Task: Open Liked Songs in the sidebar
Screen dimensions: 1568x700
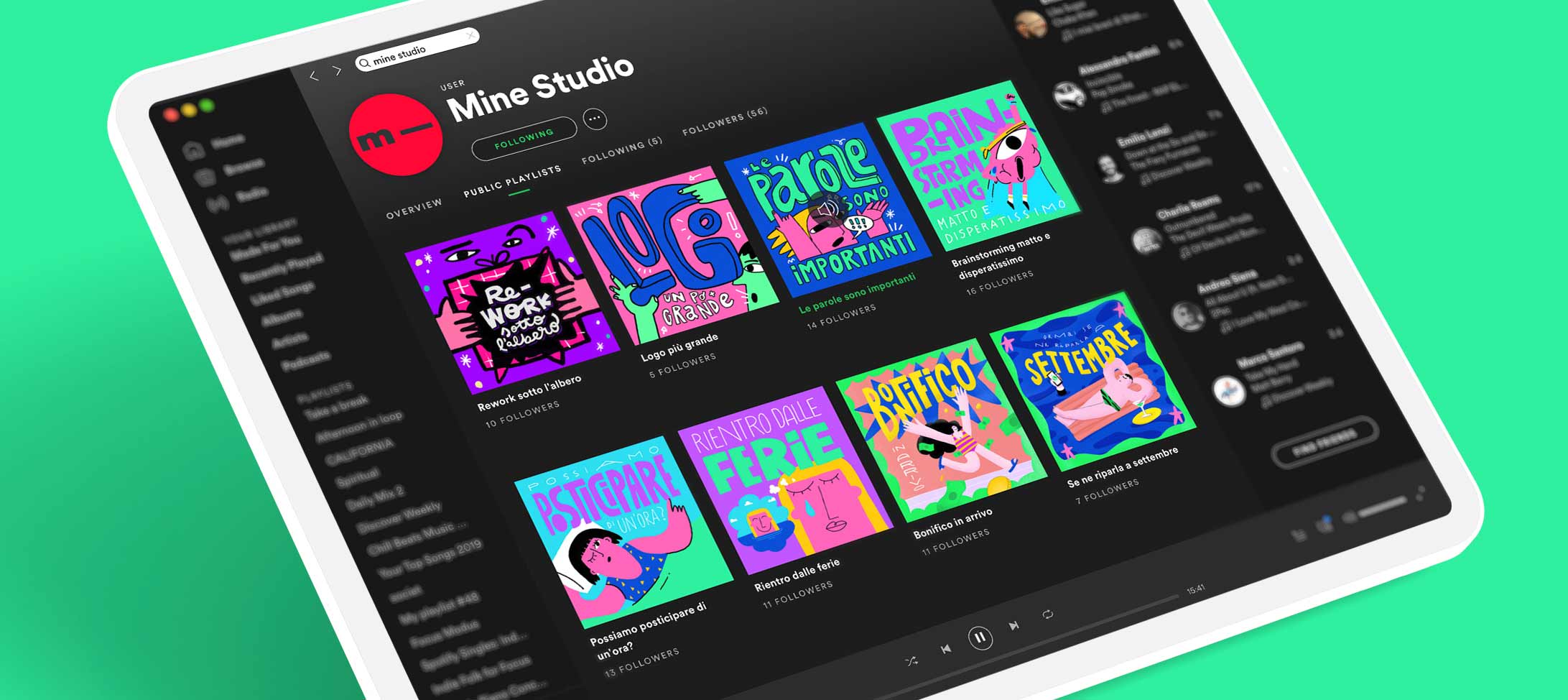Action: pyautogui.click(x=283, y=293)
